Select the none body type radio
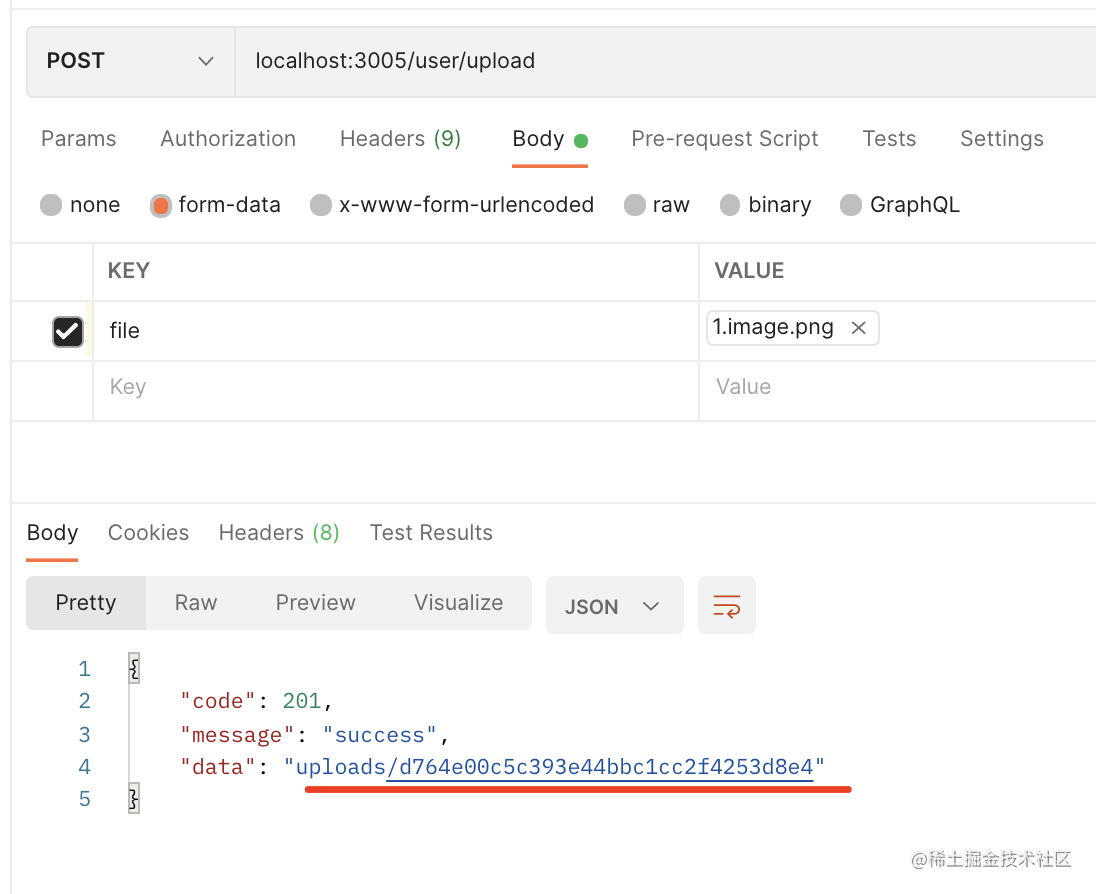Screen dimensions: 1096x894 pos(51,205)
